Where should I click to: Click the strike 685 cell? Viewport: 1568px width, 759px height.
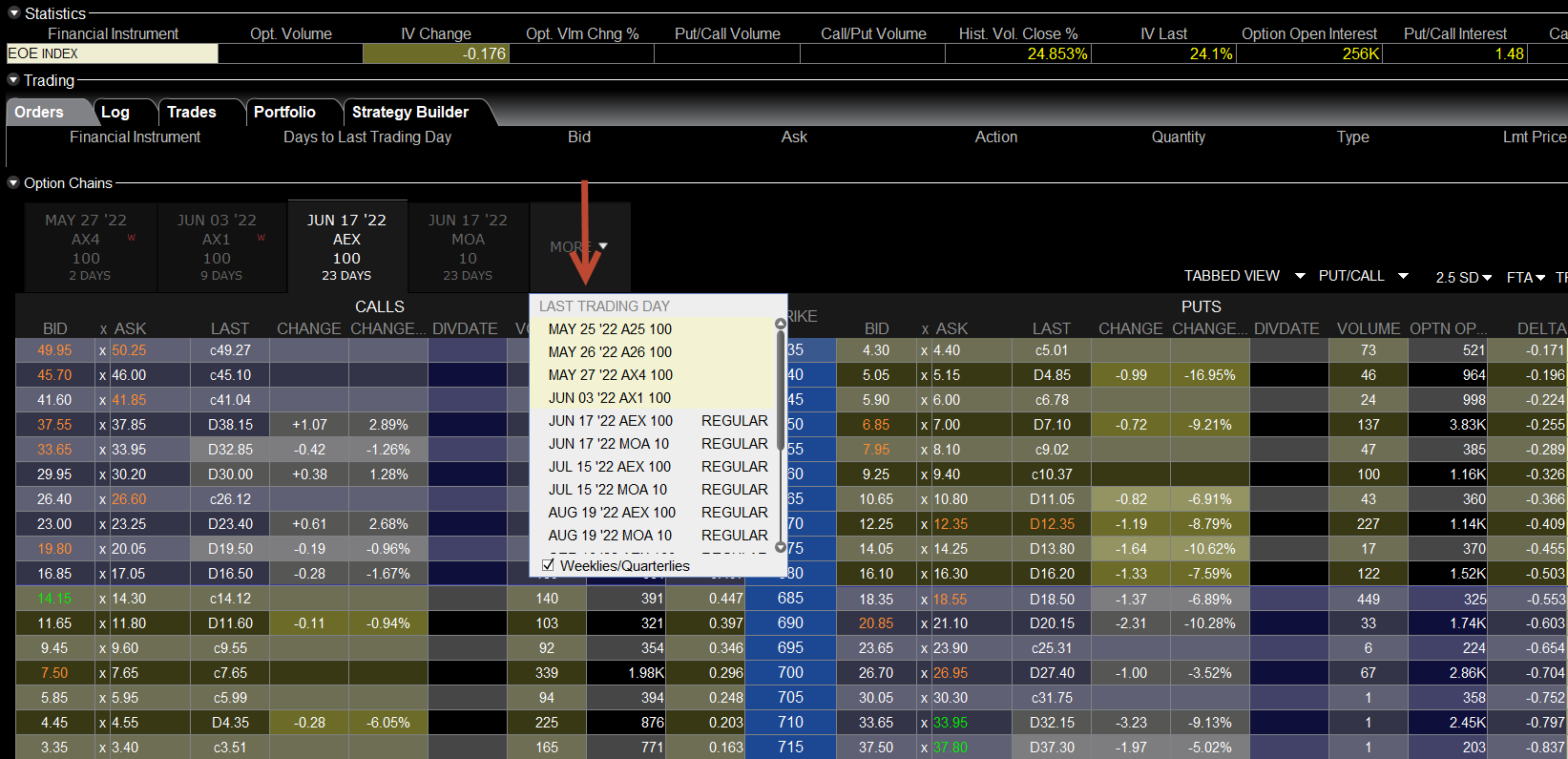[790, 599]
